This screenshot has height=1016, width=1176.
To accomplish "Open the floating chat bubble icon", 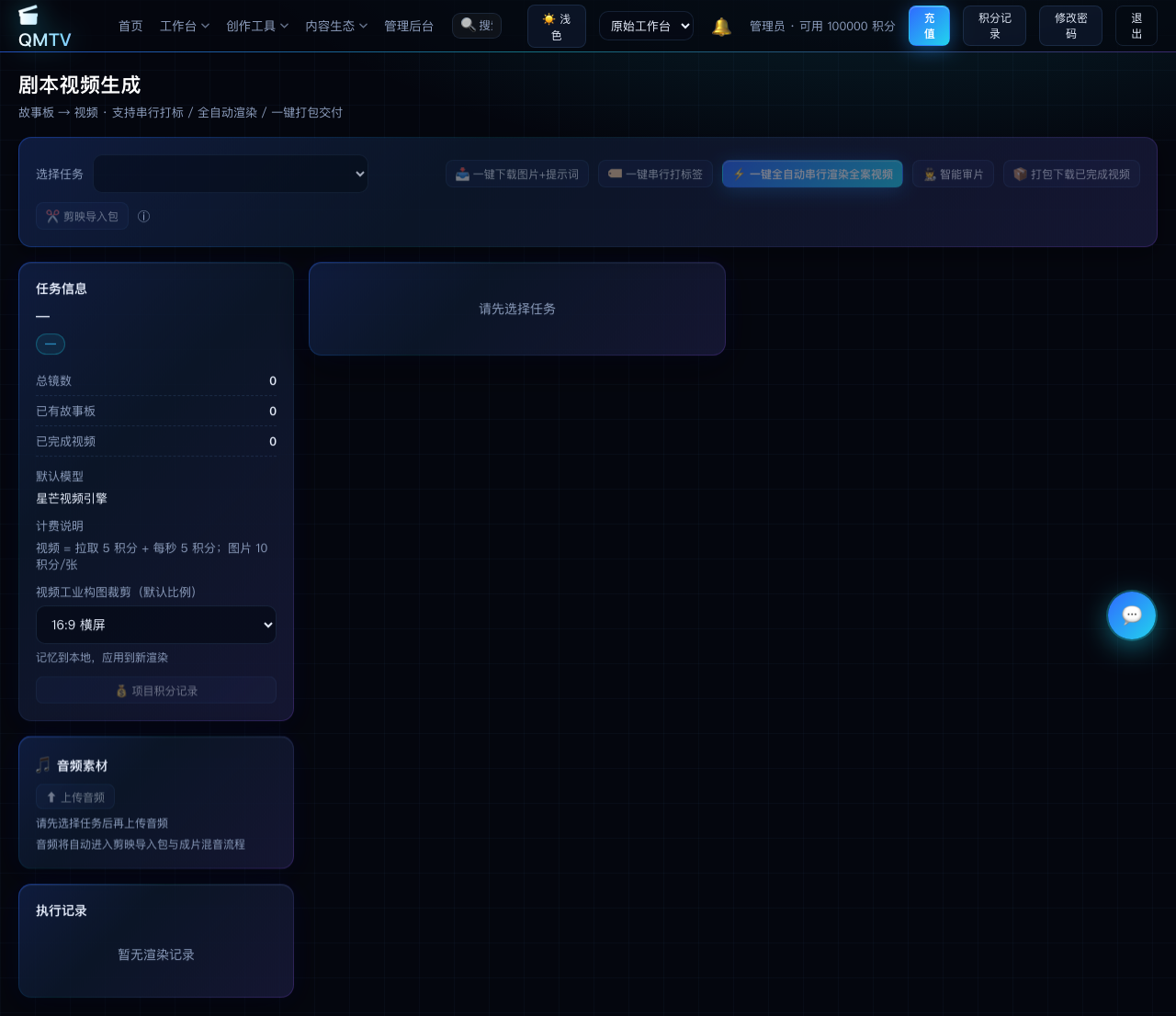I will tap(1131, 615).
